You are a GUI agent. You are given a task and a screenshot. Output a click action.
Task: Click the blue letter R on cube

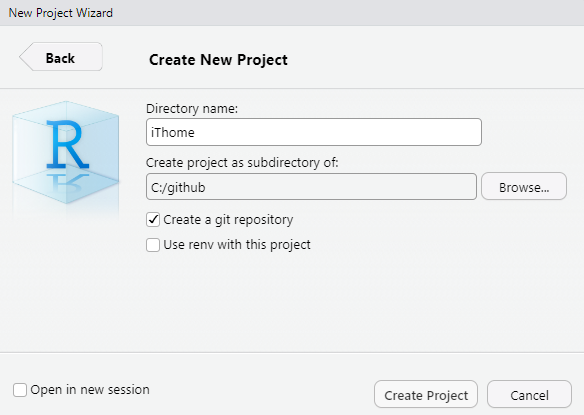68,145
